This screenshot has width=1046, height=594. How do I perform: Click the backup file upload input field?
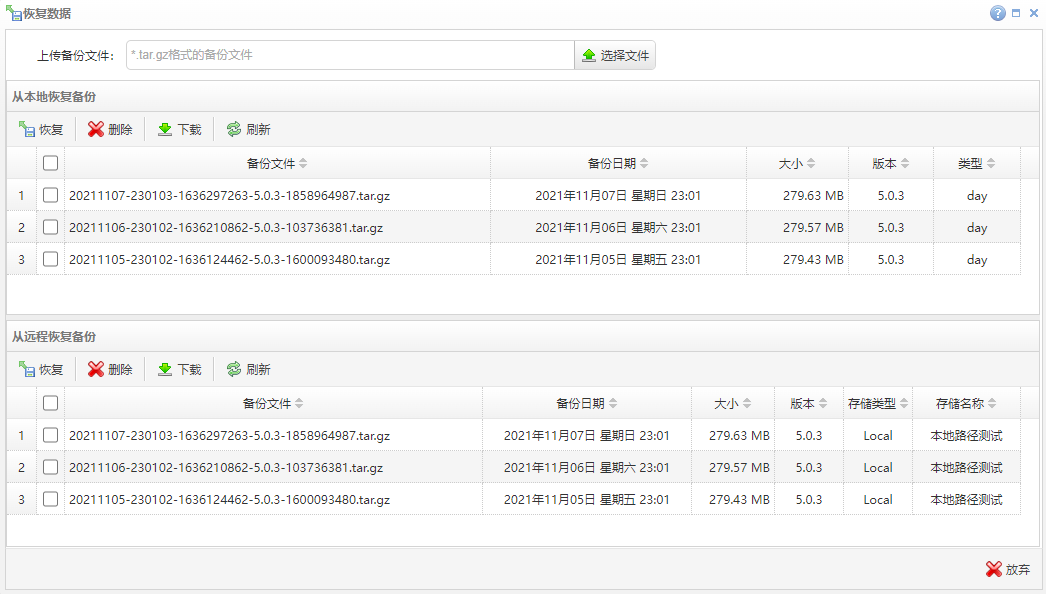(350, 55)
